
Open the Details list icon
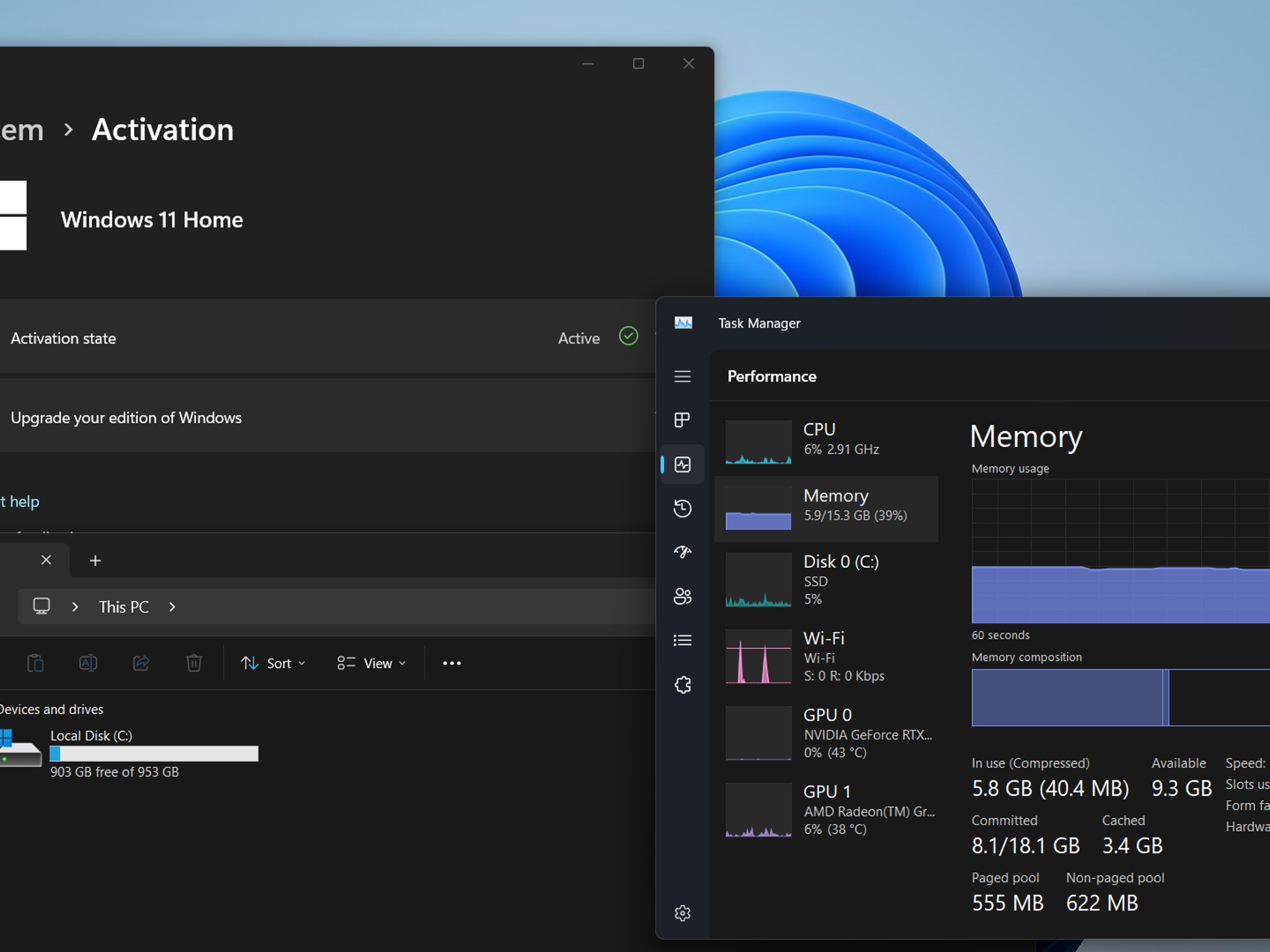point(682,640)
